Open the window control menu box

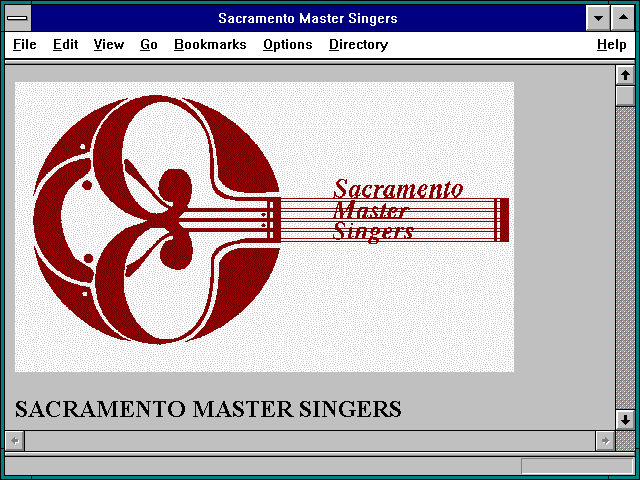click(x=18, y=18)
